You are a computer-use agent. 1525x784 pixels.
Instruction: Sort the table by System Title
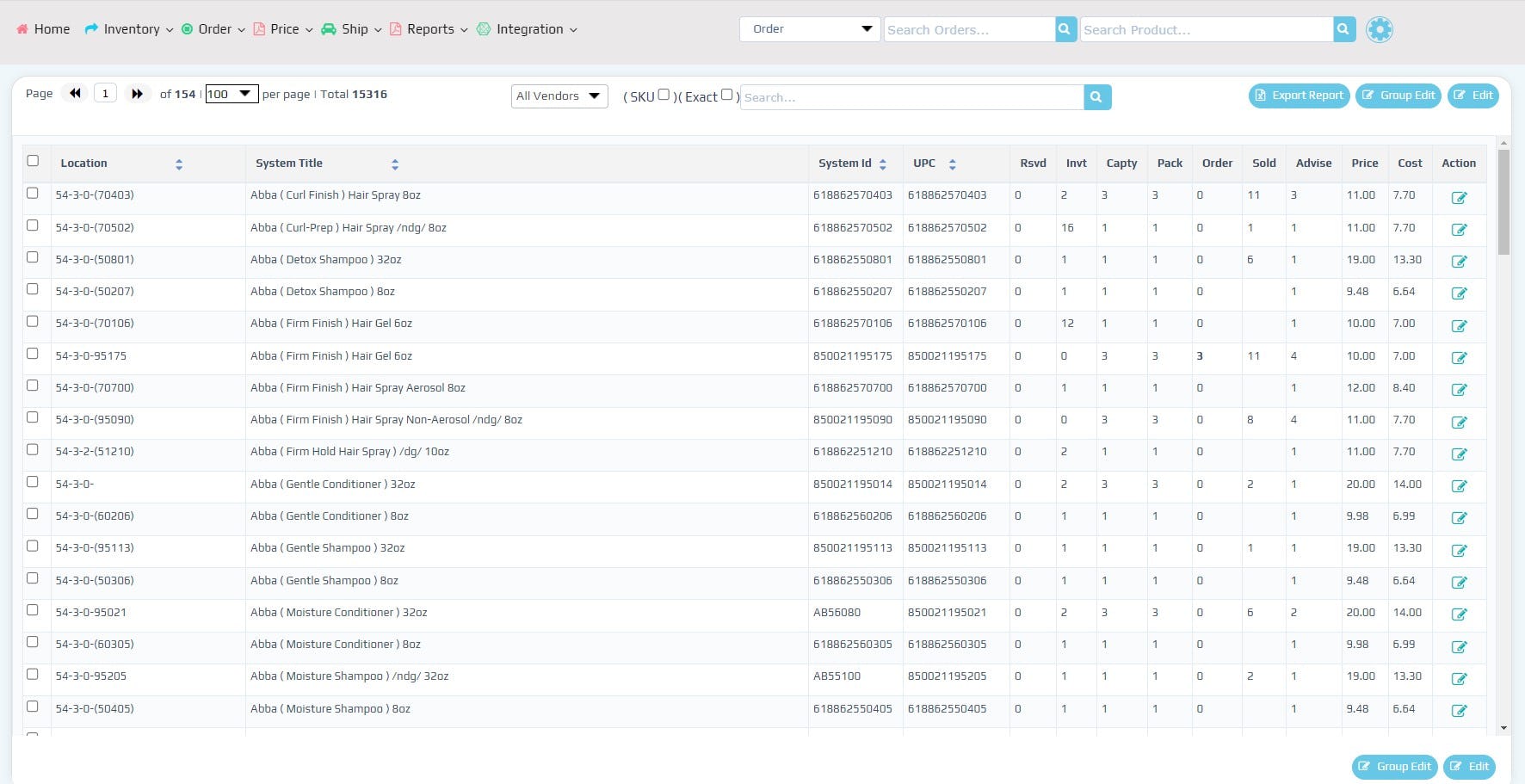coord(395,163)
